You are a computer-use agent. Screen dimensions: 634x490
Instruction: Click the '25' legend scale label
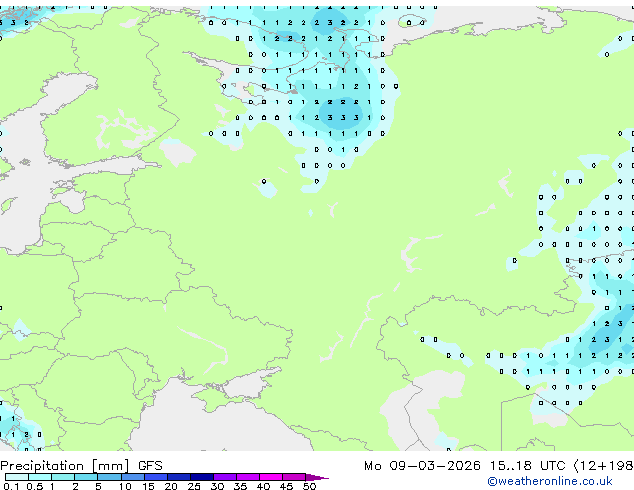[x=194, y=486]
